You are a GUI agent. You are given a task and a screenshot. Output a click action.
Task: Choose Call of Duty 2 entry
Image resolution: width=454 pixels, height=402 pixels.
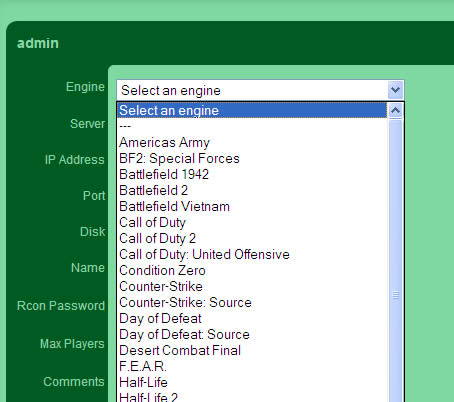tap(252, 238)
